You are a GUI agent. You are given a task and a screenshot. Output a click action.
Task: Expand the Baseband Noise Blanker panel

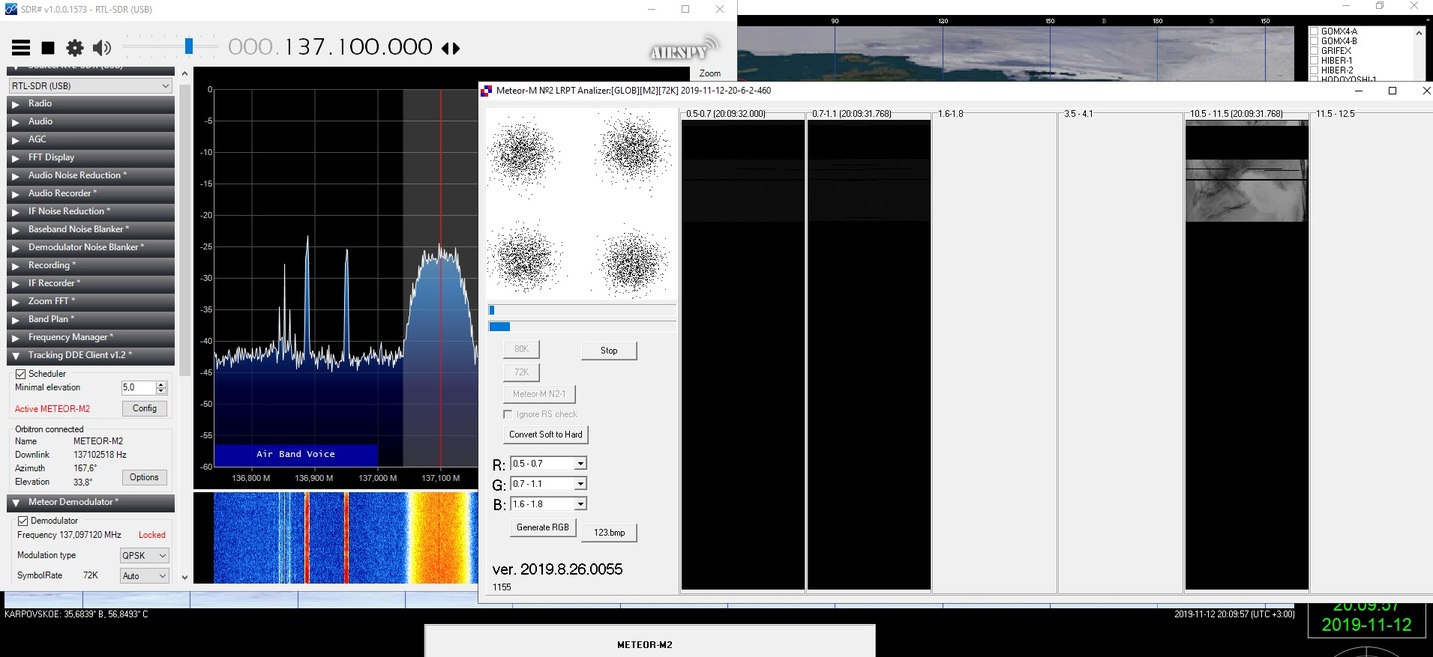pos(90,230)
